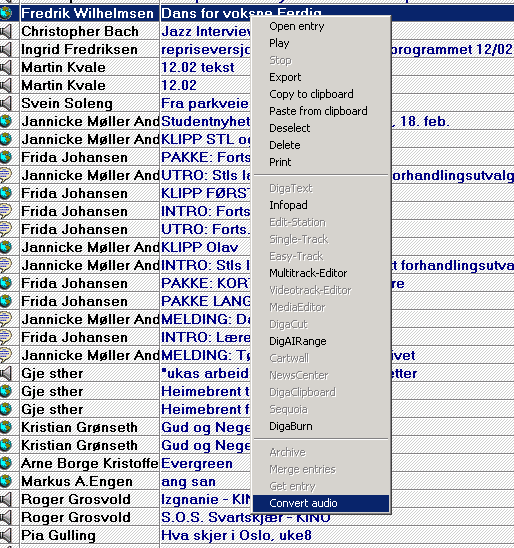Choose 'Delete' in the context menu
The height and width of the screenshot is (548, 514).
[321, 145]
